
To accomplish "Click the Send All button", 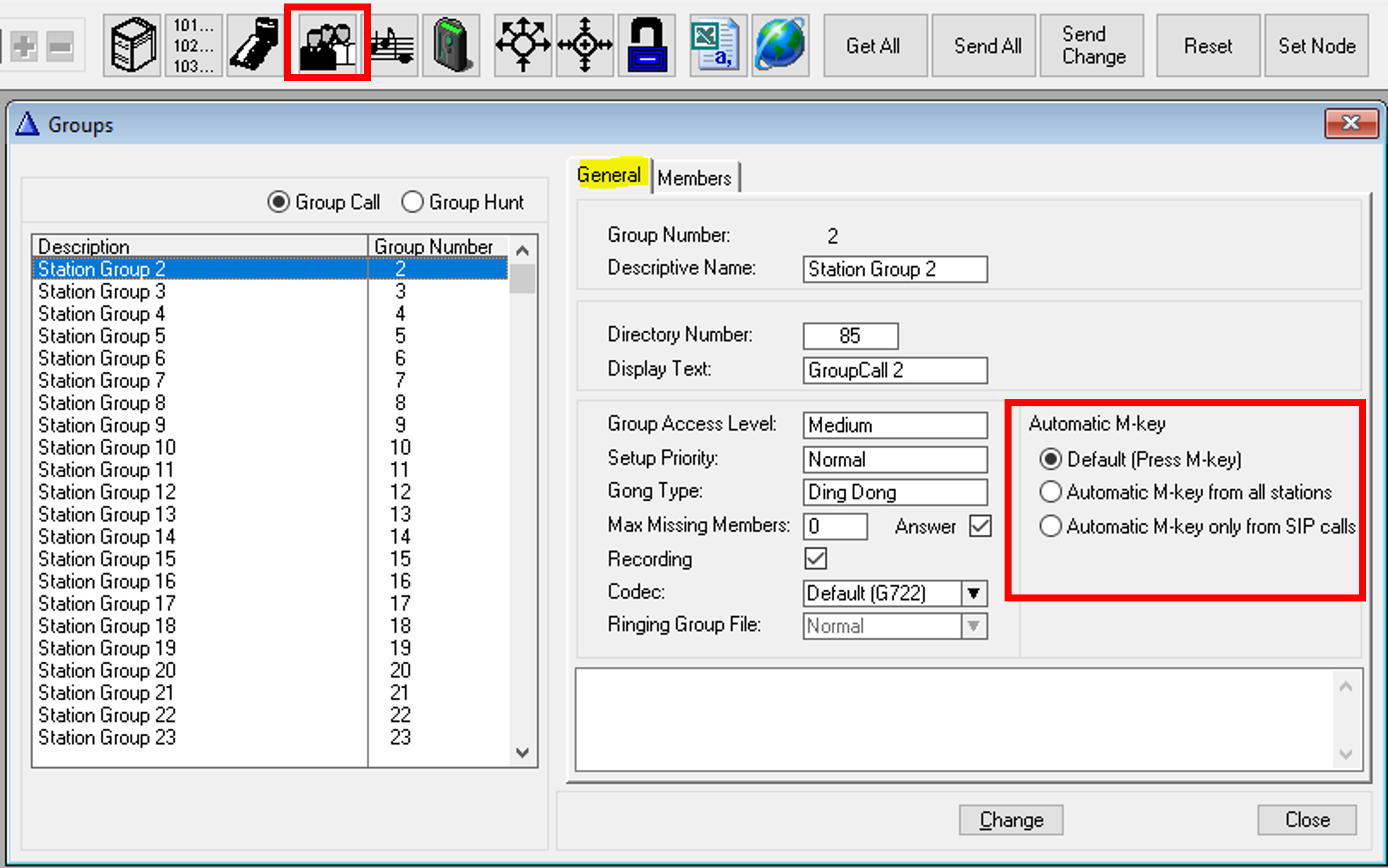I will pyautogui.click(x=987, y=46).
